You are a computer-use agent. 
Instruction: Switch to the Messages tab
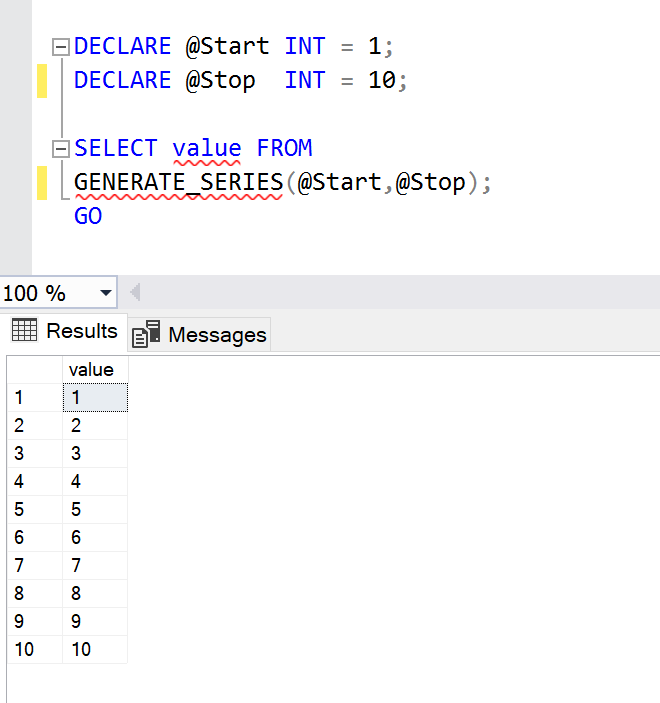click(x=201, y=334)
